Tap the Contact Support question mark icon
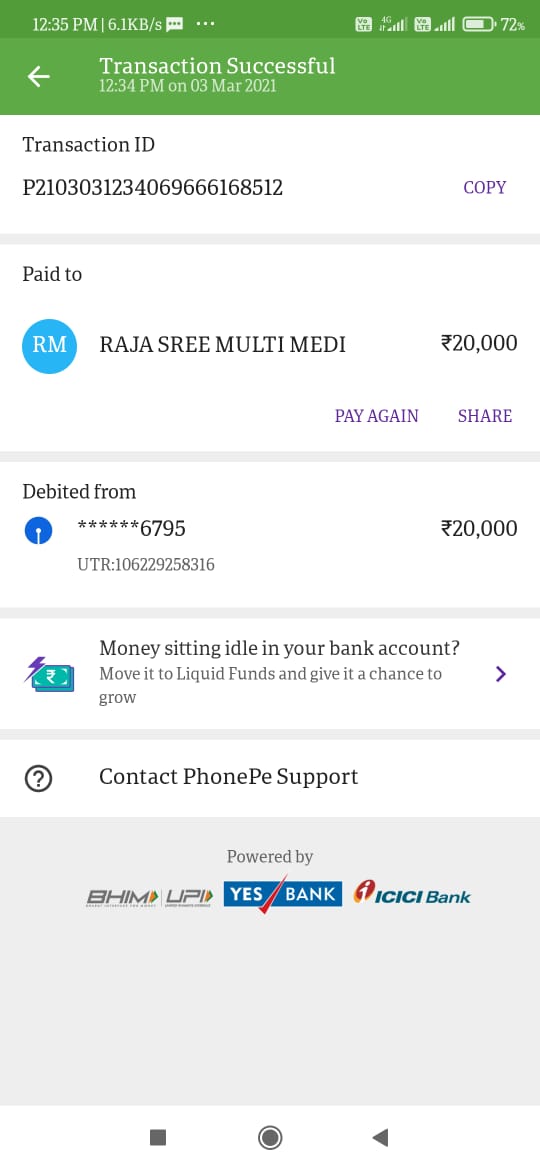This screenshot has height=1170, width=540. (38, 778)
